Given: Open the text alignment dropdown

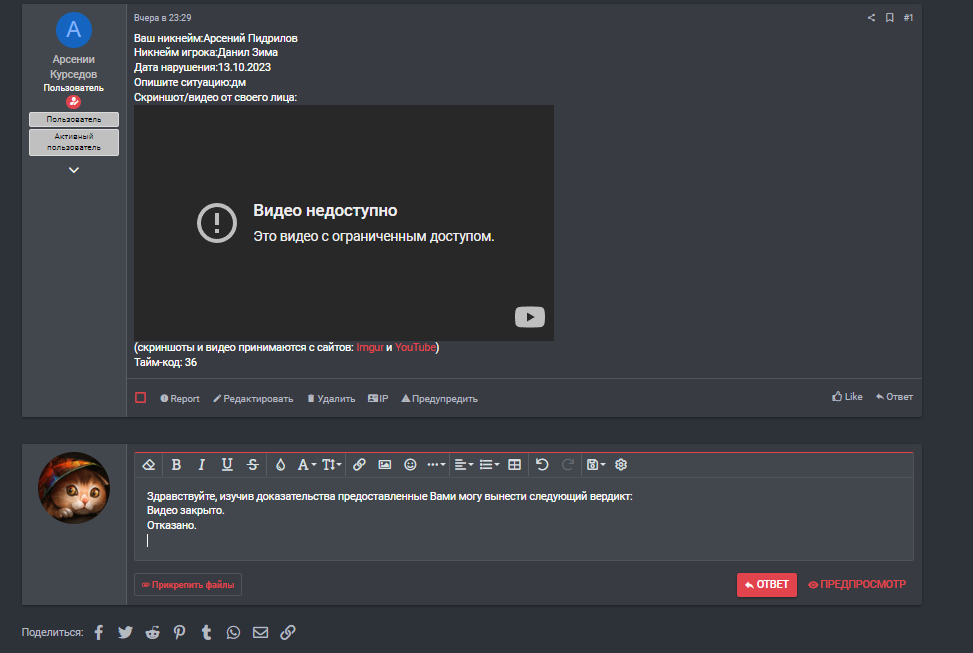Looking at the screenshot, I should pyautogui.click(x=463, y=464).
